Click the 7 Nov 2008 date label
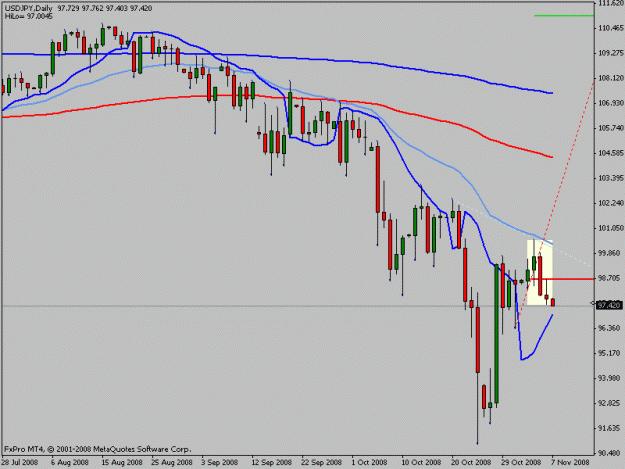Image resolution: width=625 pixels, height=469 pixels. coord(570,462)
